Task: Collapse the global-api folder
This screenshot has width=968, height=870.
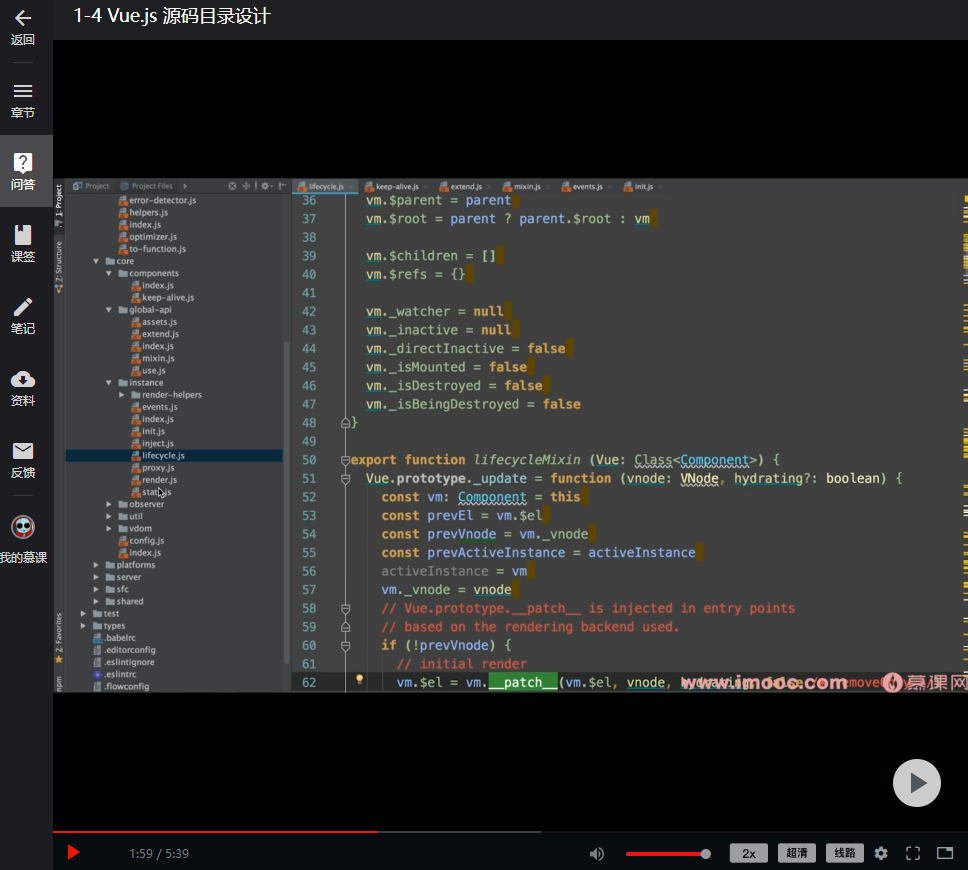Action: click(x=109, y=309)
